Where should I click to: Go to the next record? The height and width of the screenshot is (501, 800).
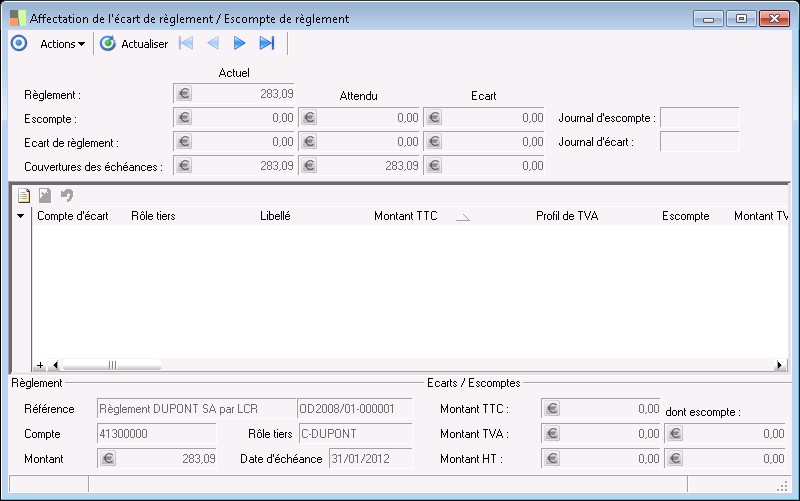[239, 43]
